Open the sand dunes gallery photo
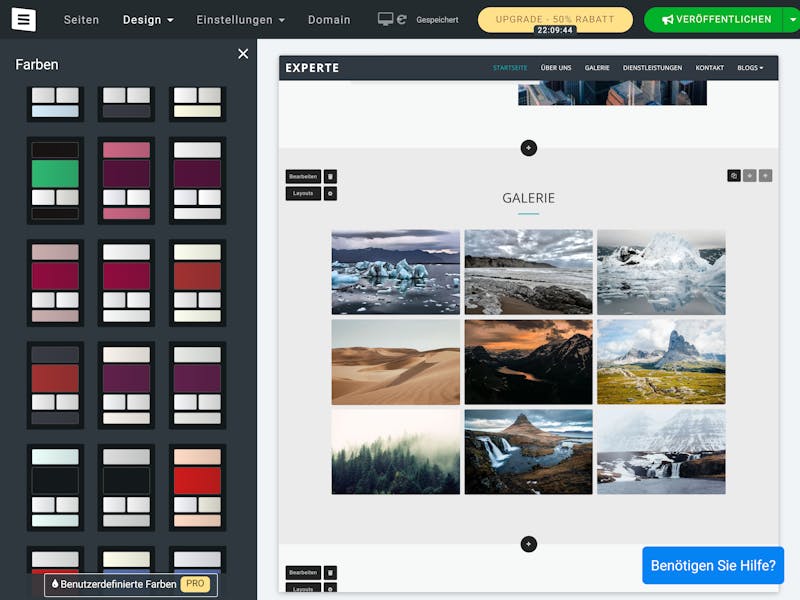 click(x=395, y=362)
